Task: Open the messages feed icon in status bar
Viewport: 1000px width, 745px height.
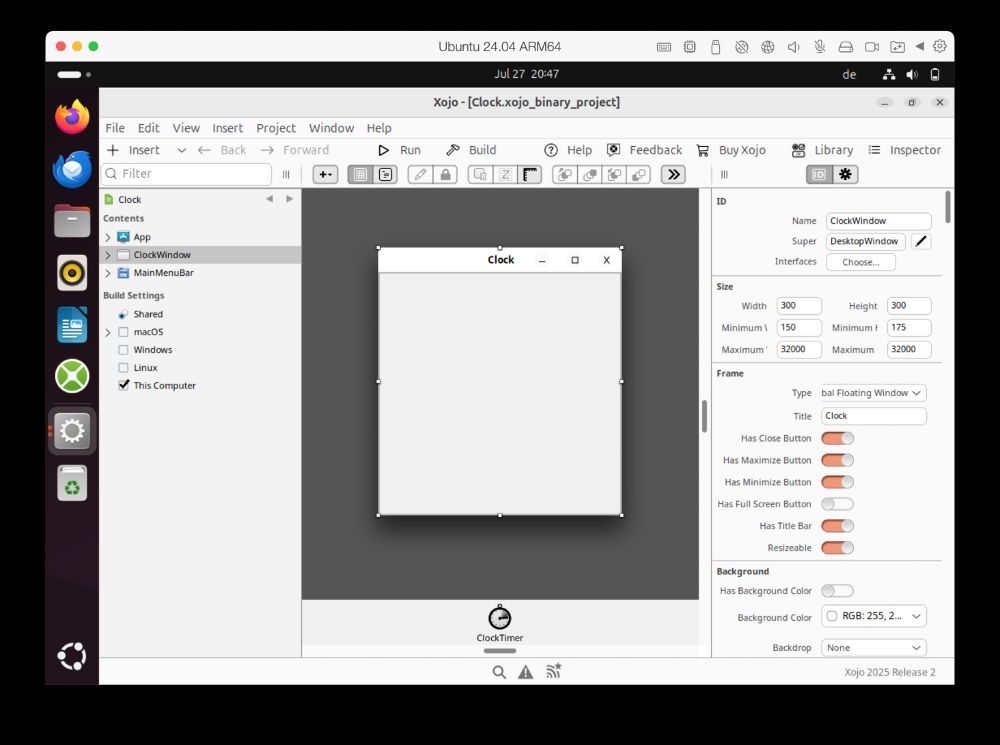Action: (x=553, y=670)
